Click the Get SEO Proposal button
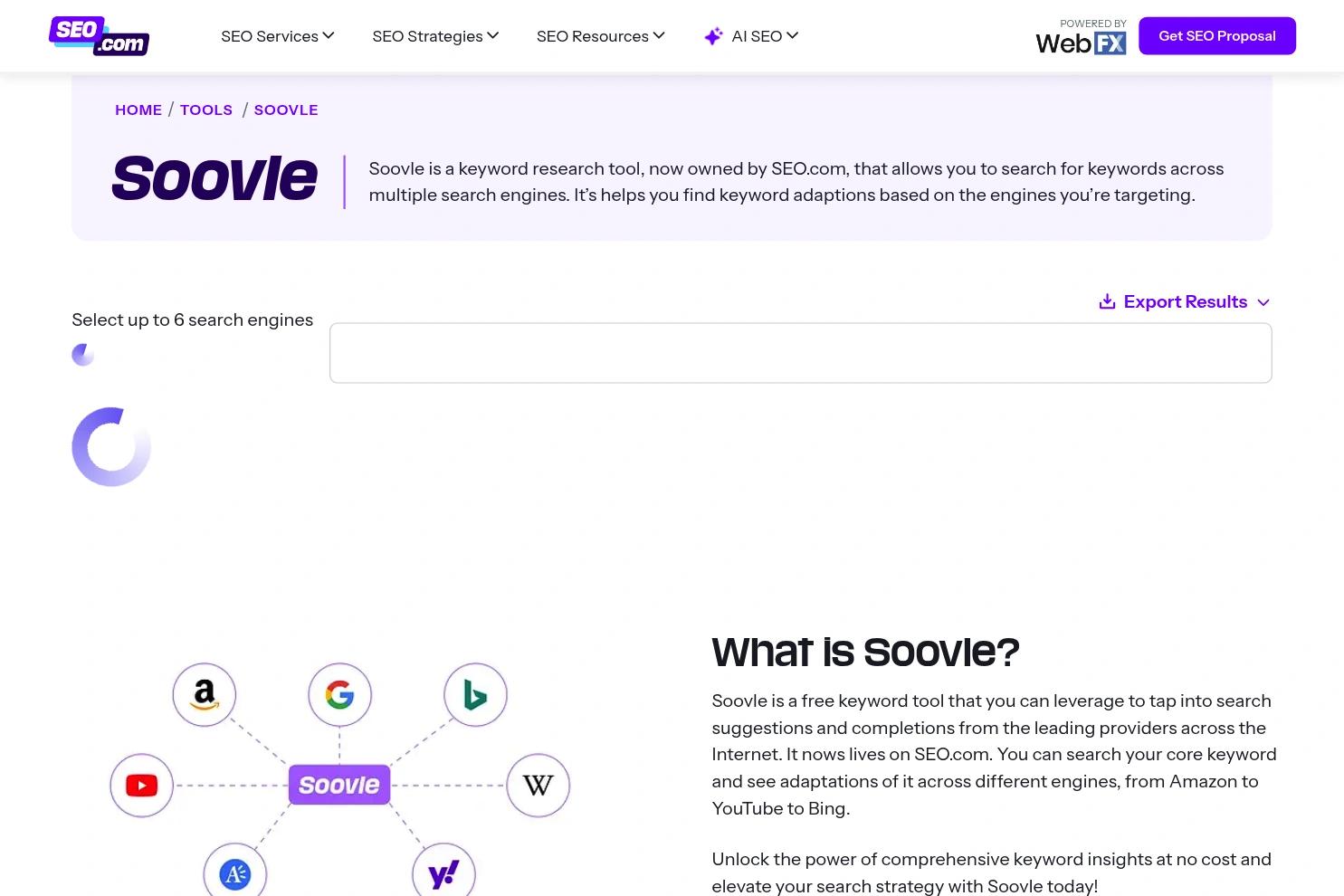The image size is (1344, 896). (1217, 36)
